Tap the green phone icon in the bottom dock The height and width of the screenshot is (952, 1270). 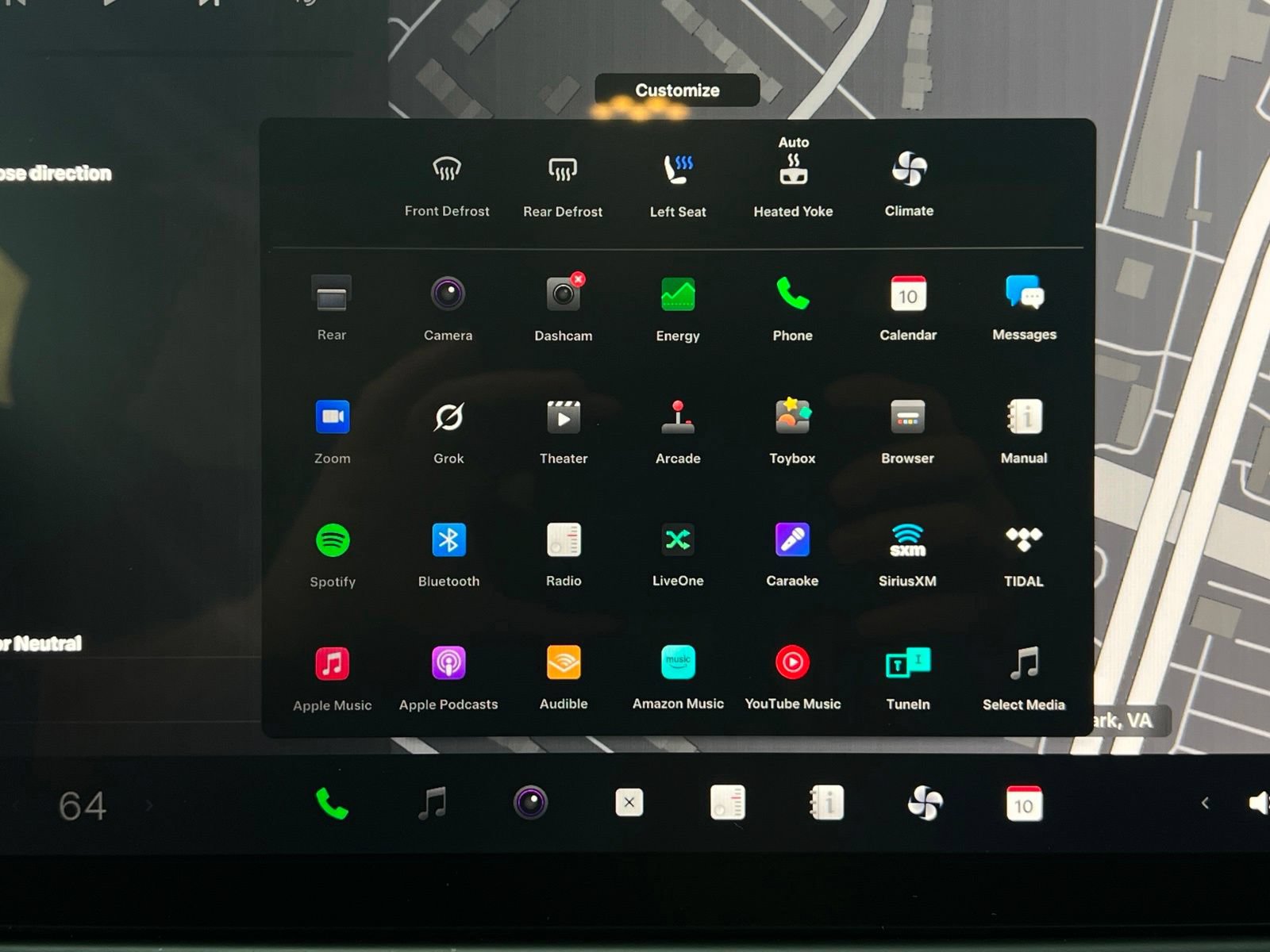332,804
